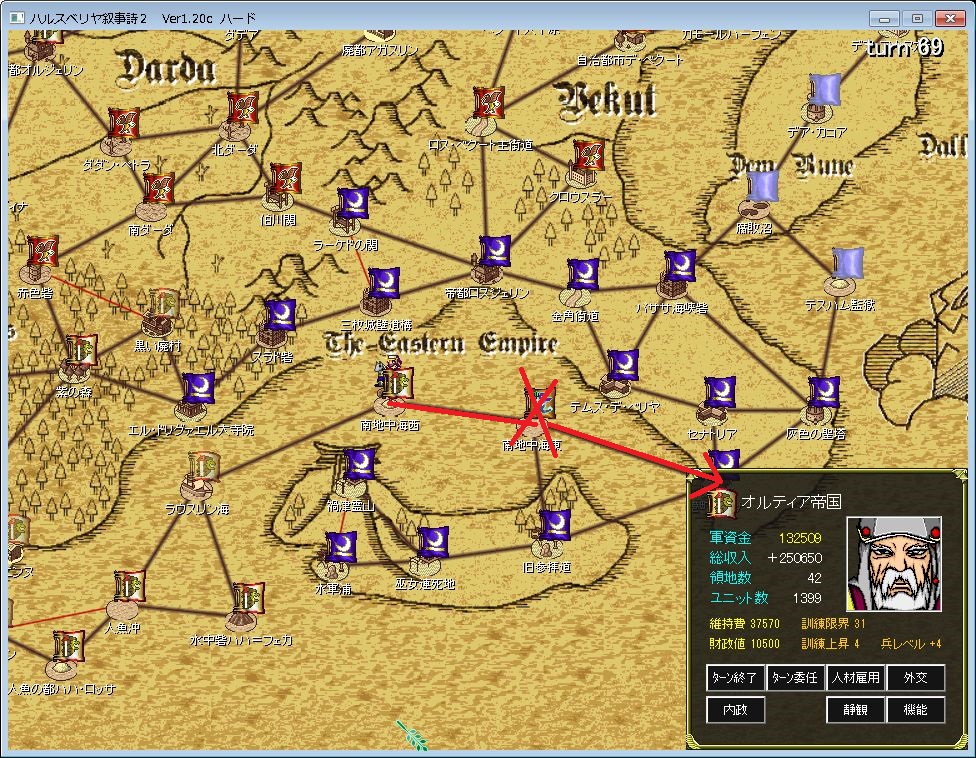The height and width of the screenshot is (758, 976).
Task: Click the ユニット数 value 1399
Action: click(807, 597)
